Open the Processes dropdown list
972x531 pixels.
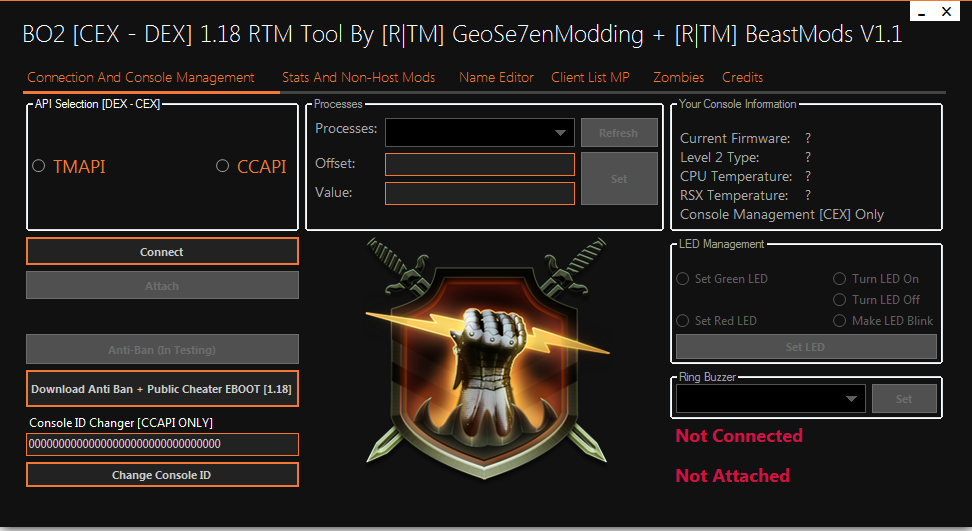coord(480,133)
